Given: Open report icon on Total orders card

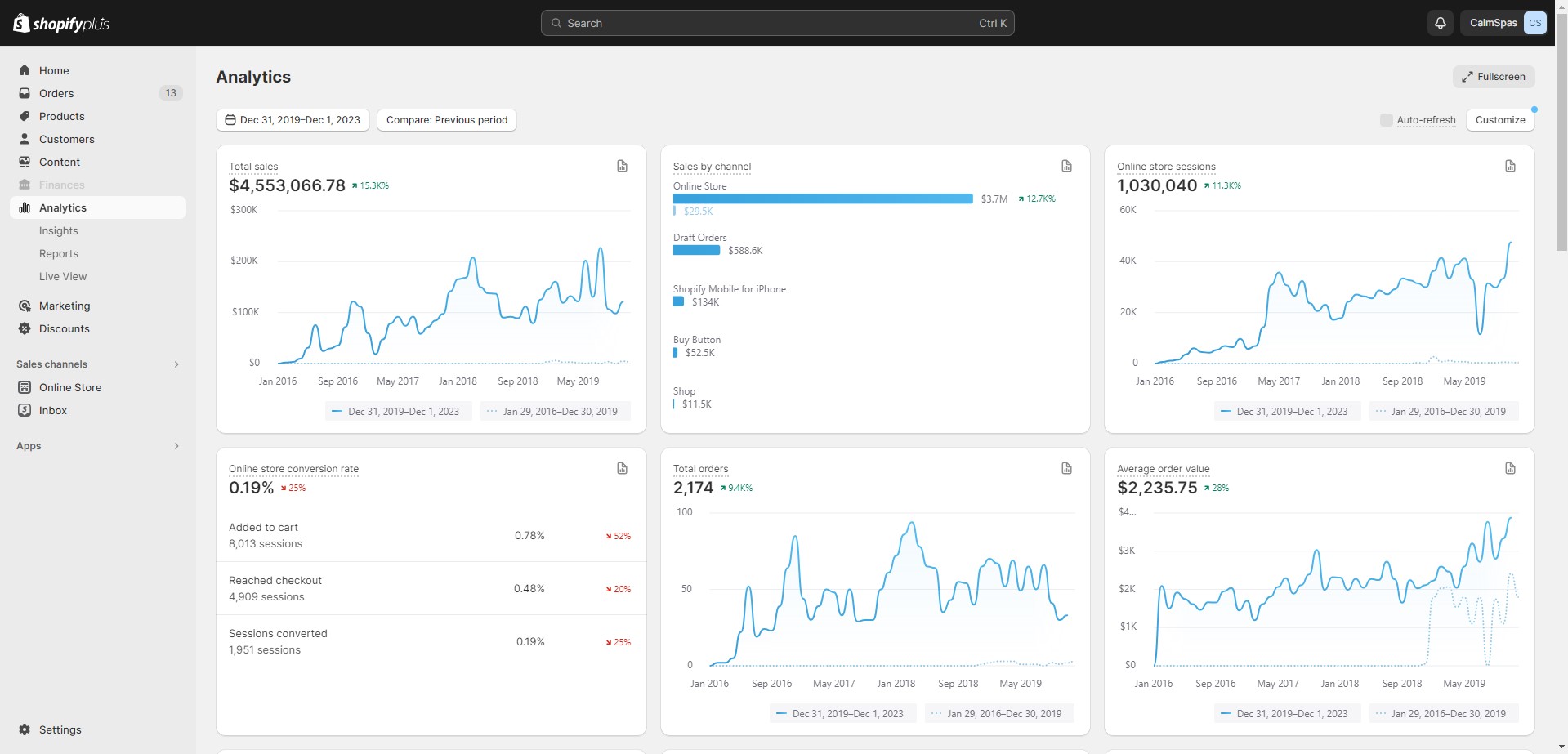Looking at the screenshot, I should tap(1066, 469).
